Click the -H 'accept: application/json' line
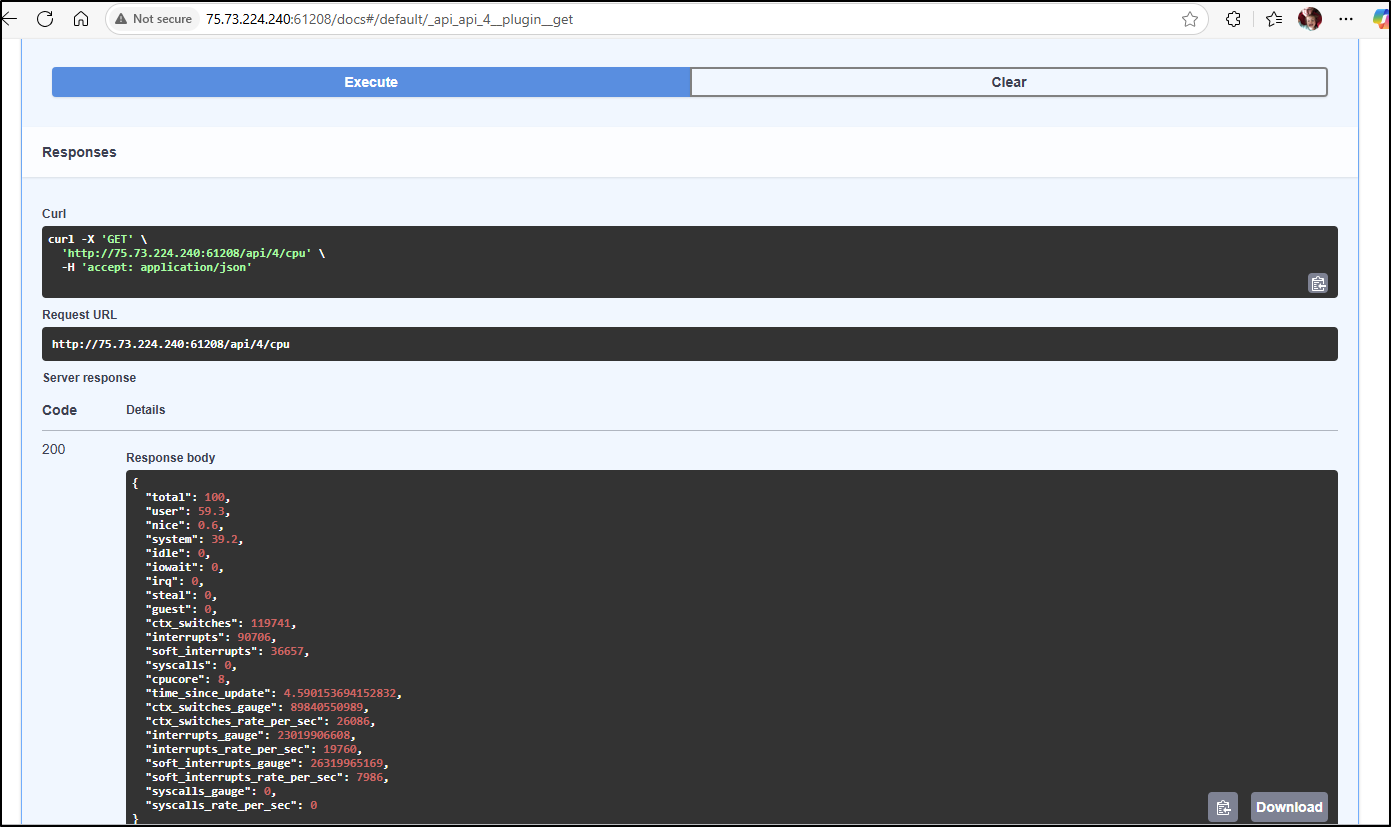Viewport: 1391px width, 827px height. tap(157, 267)
